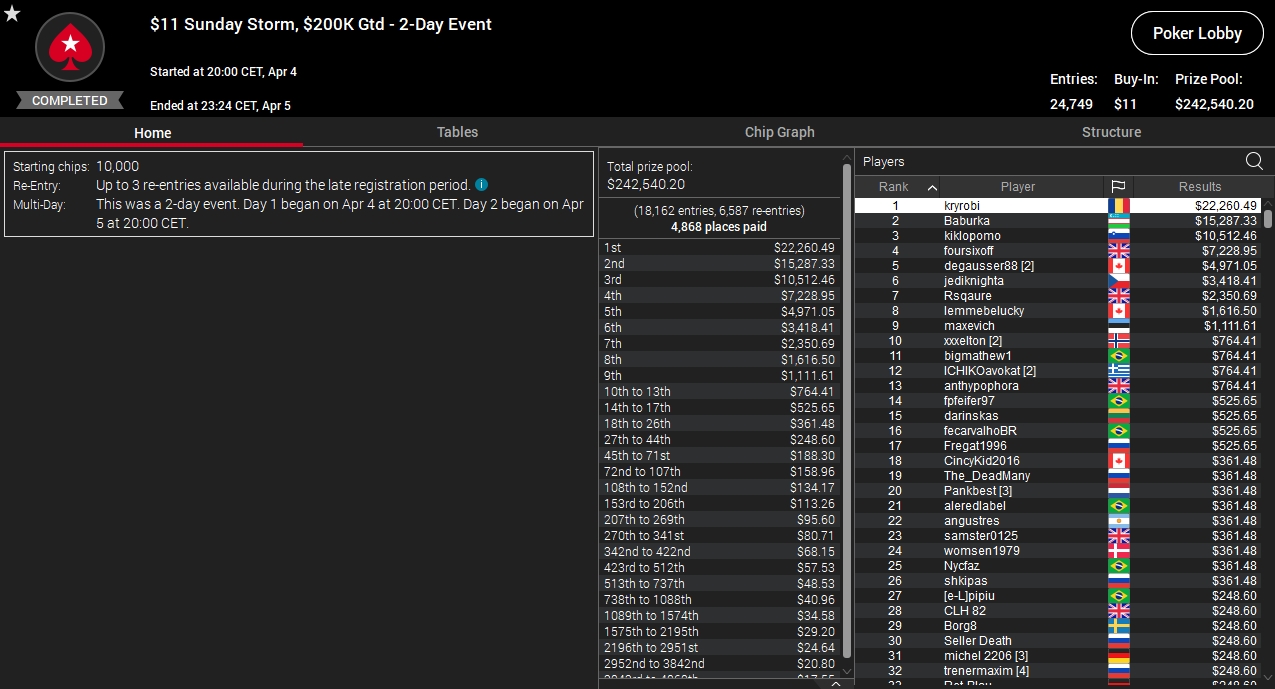1275x689 pixels.
Task: Click the flag icon beside kryrobi
Action: pyautogui.click(x=1118, y=206)
